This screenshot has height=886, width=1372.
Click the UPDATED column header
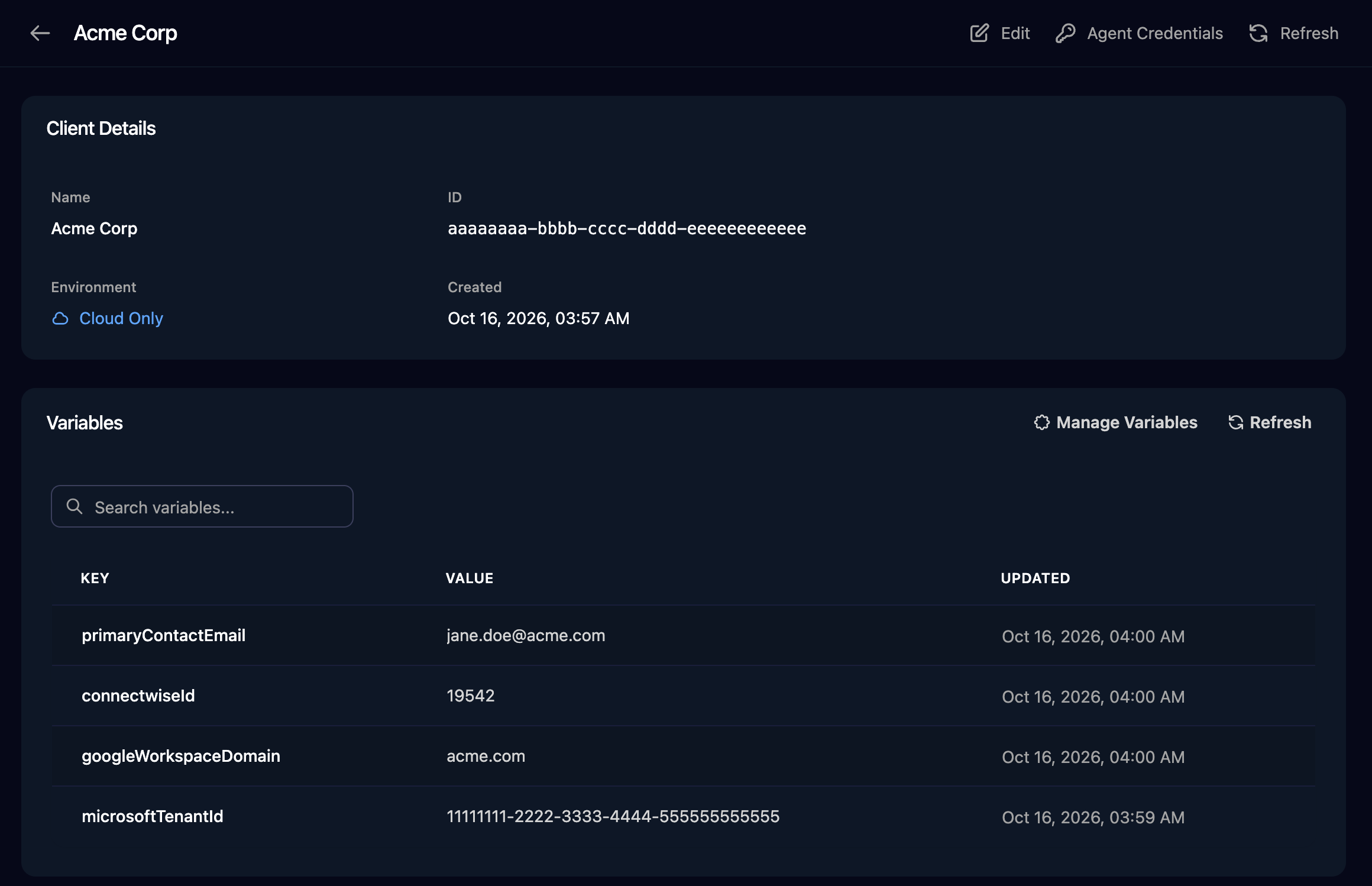click(1036, 578)
